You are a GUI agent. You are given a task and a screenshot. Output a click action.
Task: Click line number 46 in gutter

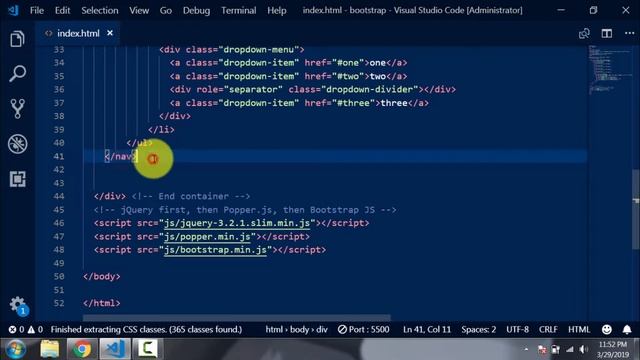59,223
